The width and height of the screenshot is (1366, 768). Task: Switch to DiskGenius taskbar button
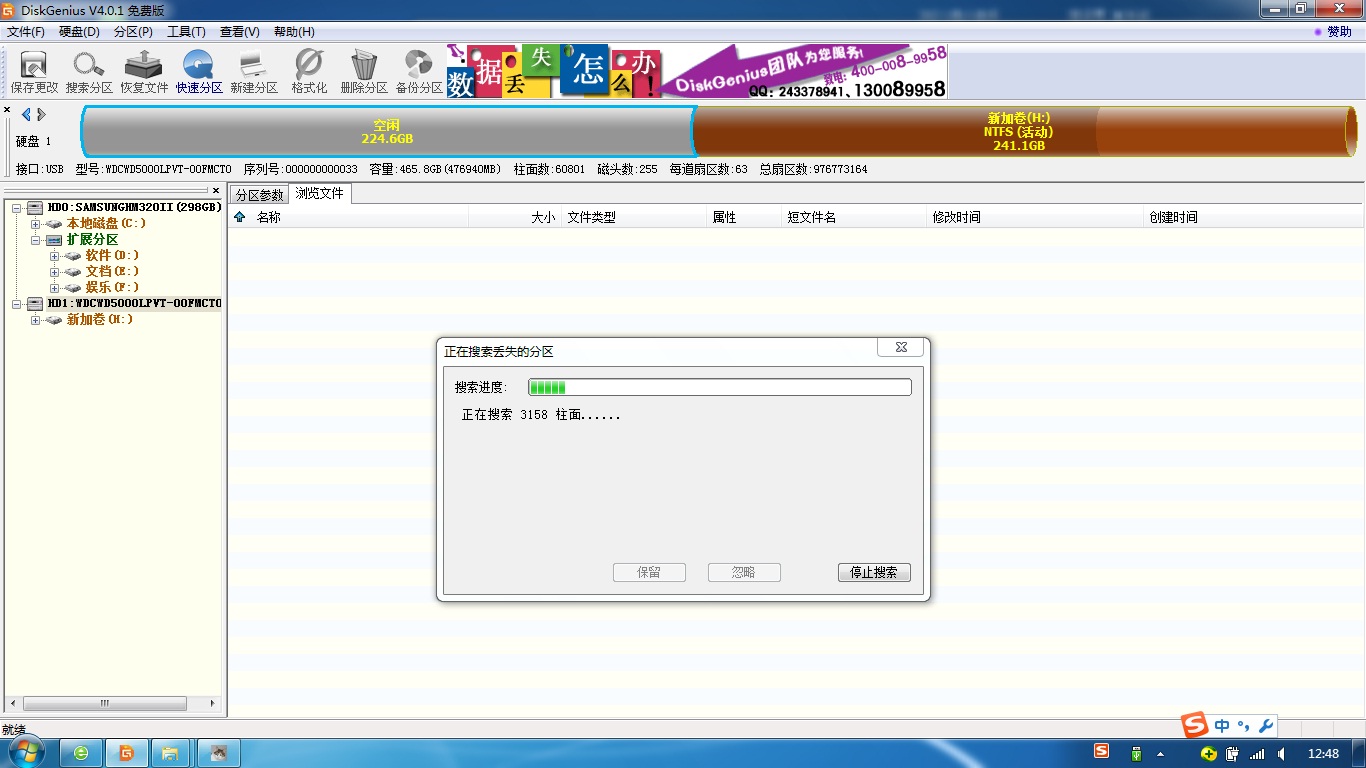pos(127,753)
